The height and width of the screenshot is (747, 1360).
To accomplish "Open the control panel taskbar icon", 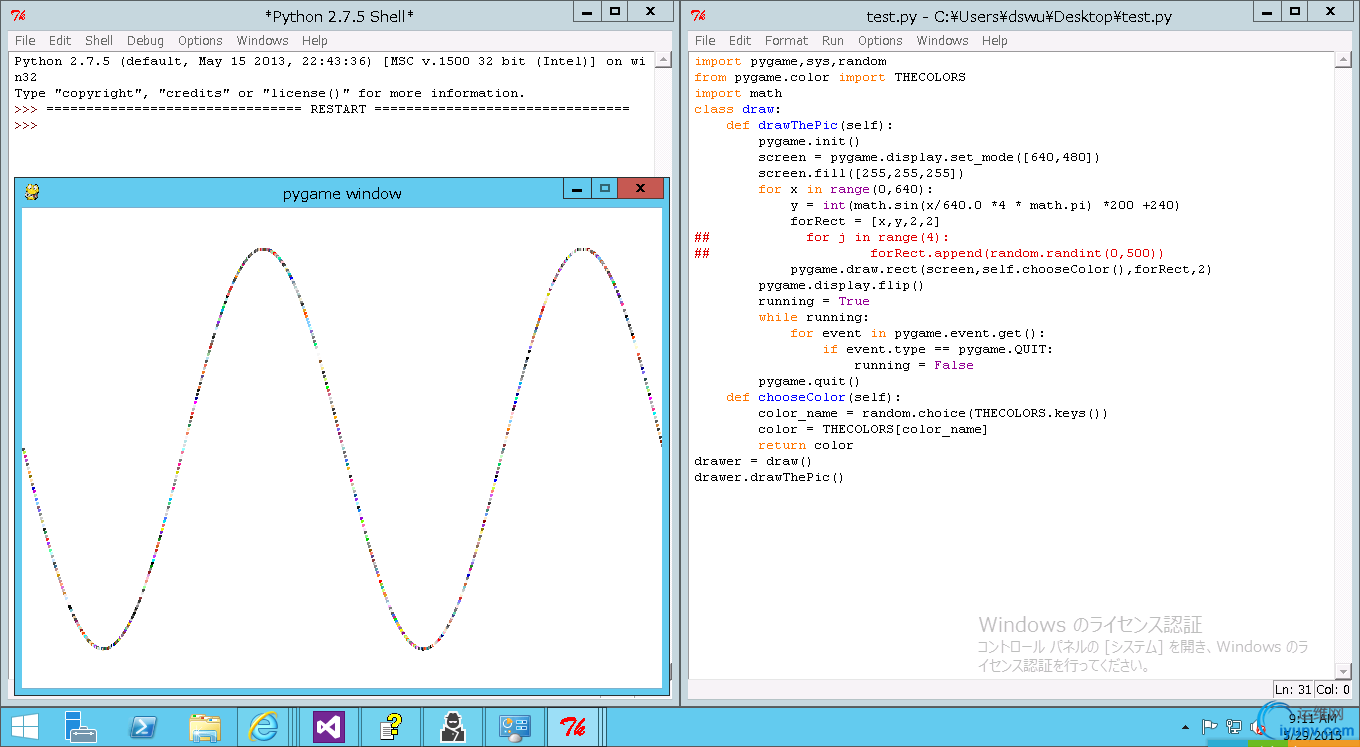I will coord(514,726).
